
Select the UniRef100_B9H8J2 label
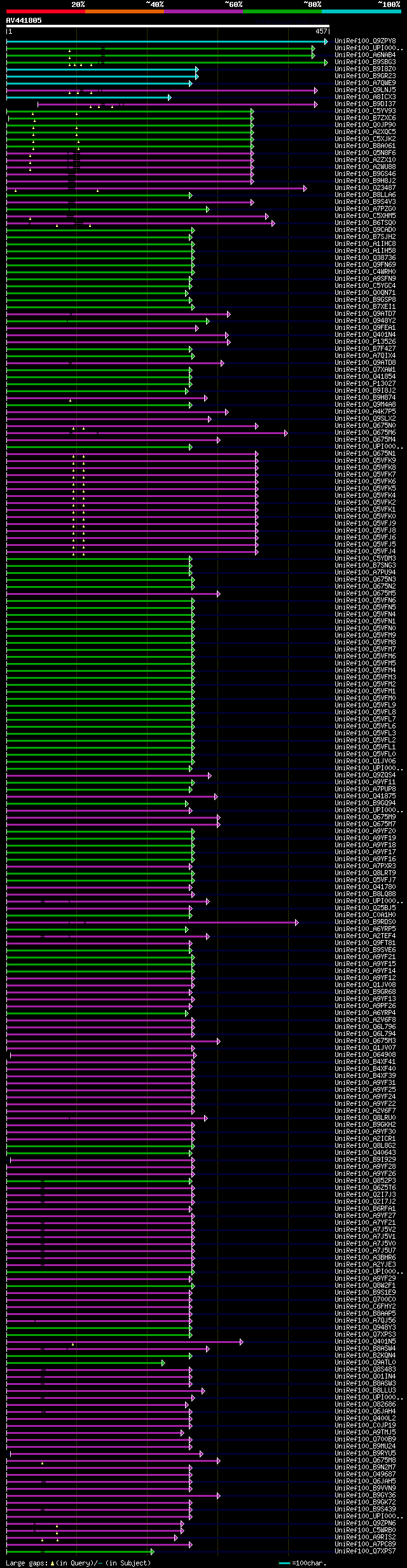365,181
